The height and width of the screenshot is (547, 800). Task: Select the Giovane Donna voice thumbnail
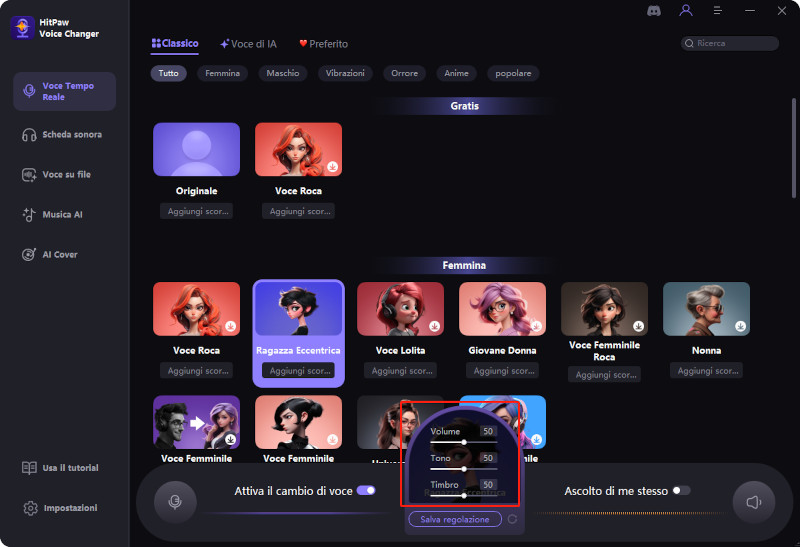pos(503,309)
